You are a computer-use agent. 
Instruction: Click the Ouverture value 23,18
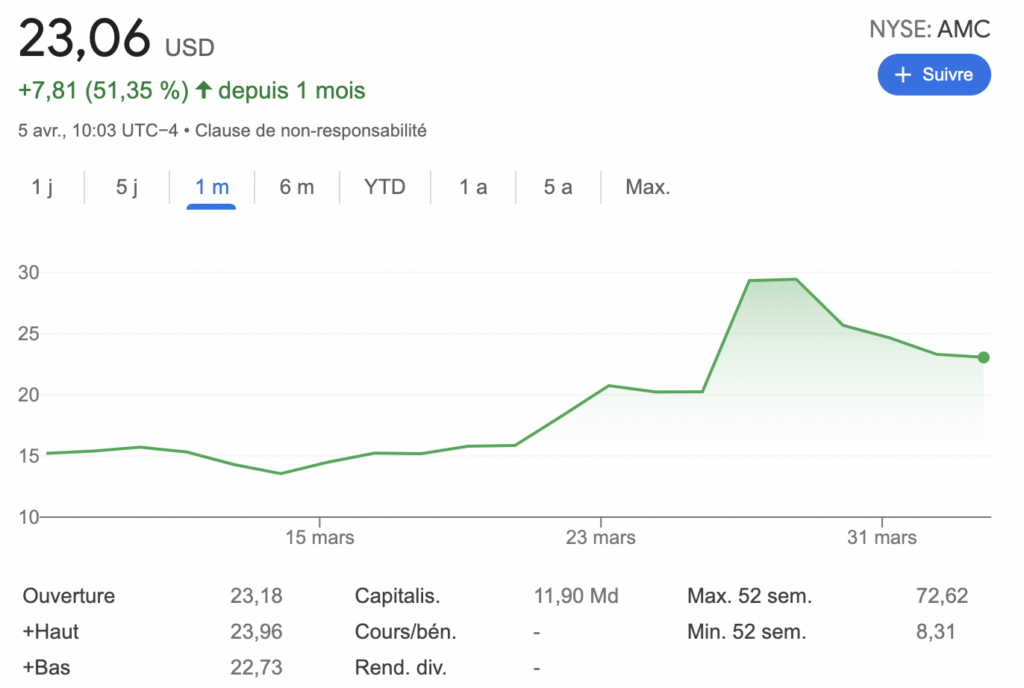point(256,596)
